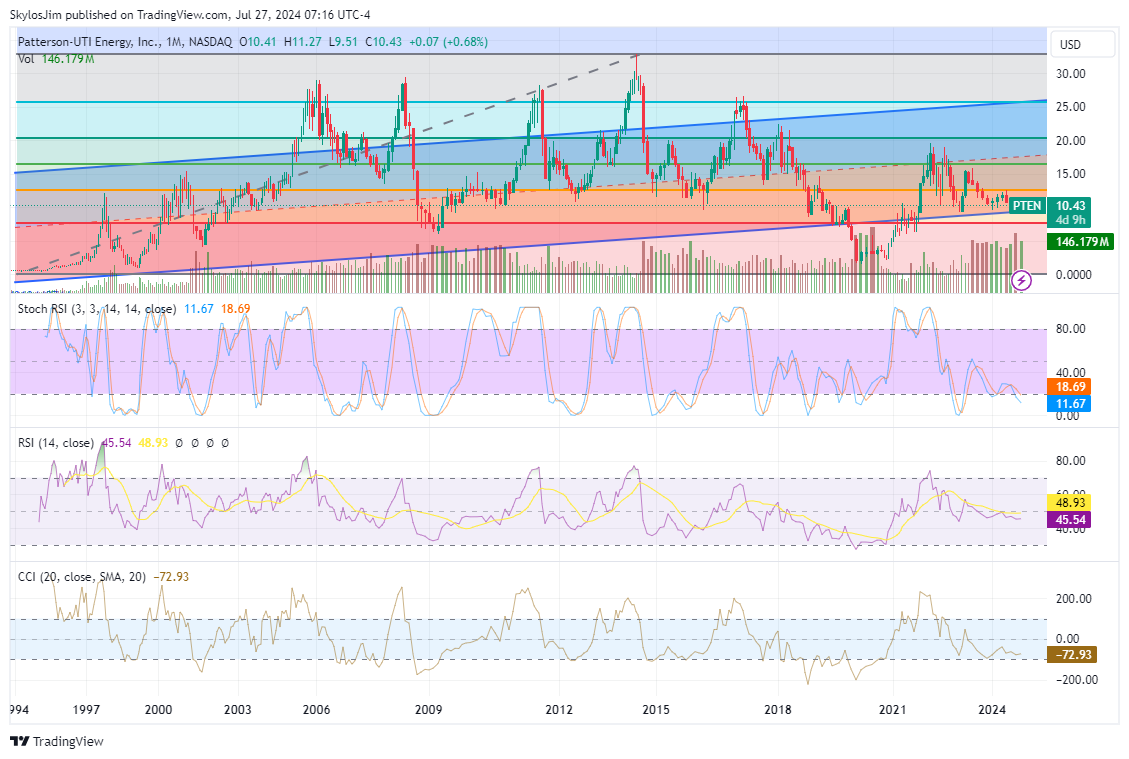The height and width of the screenshot is (759, 1129).
Task: Click the brown -72.93 CCI label
Action: point(1072,654)
